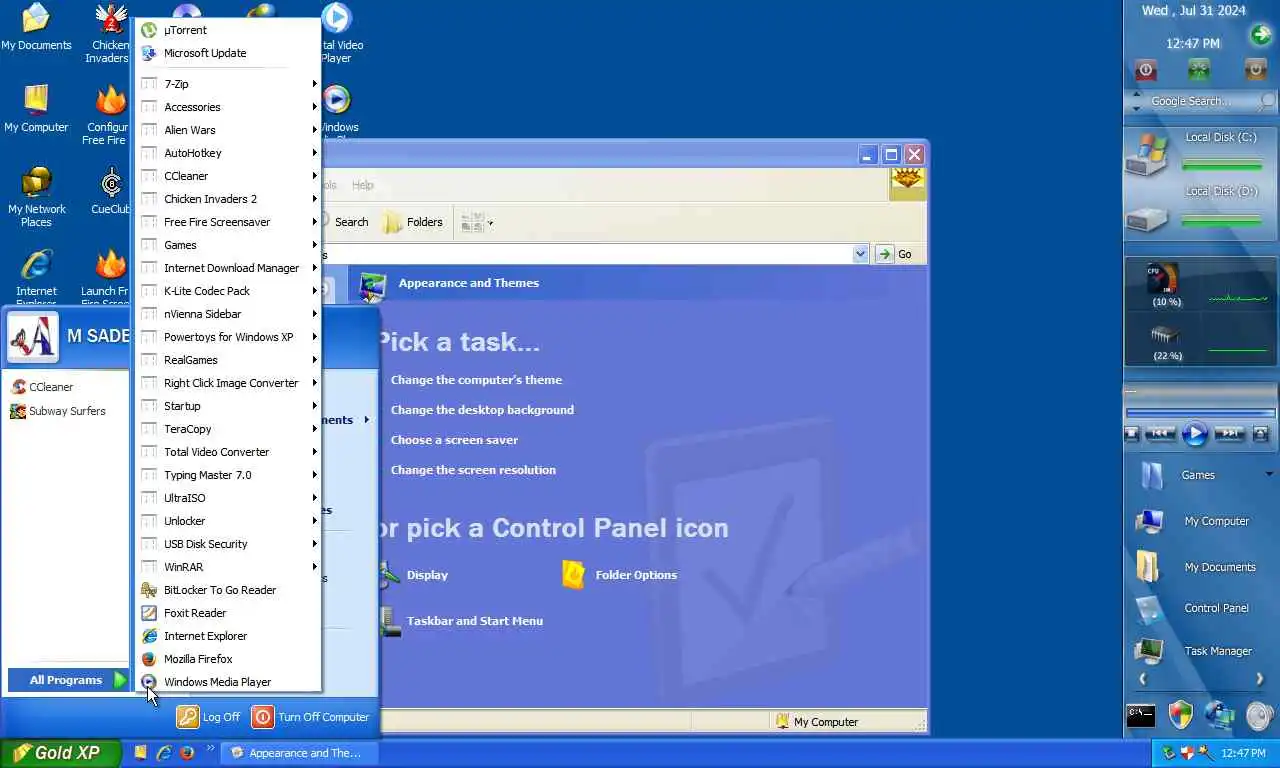1280x768 pixels.
Task: Stop playback in sidebar media player
Action: [x=1132, y=434]
